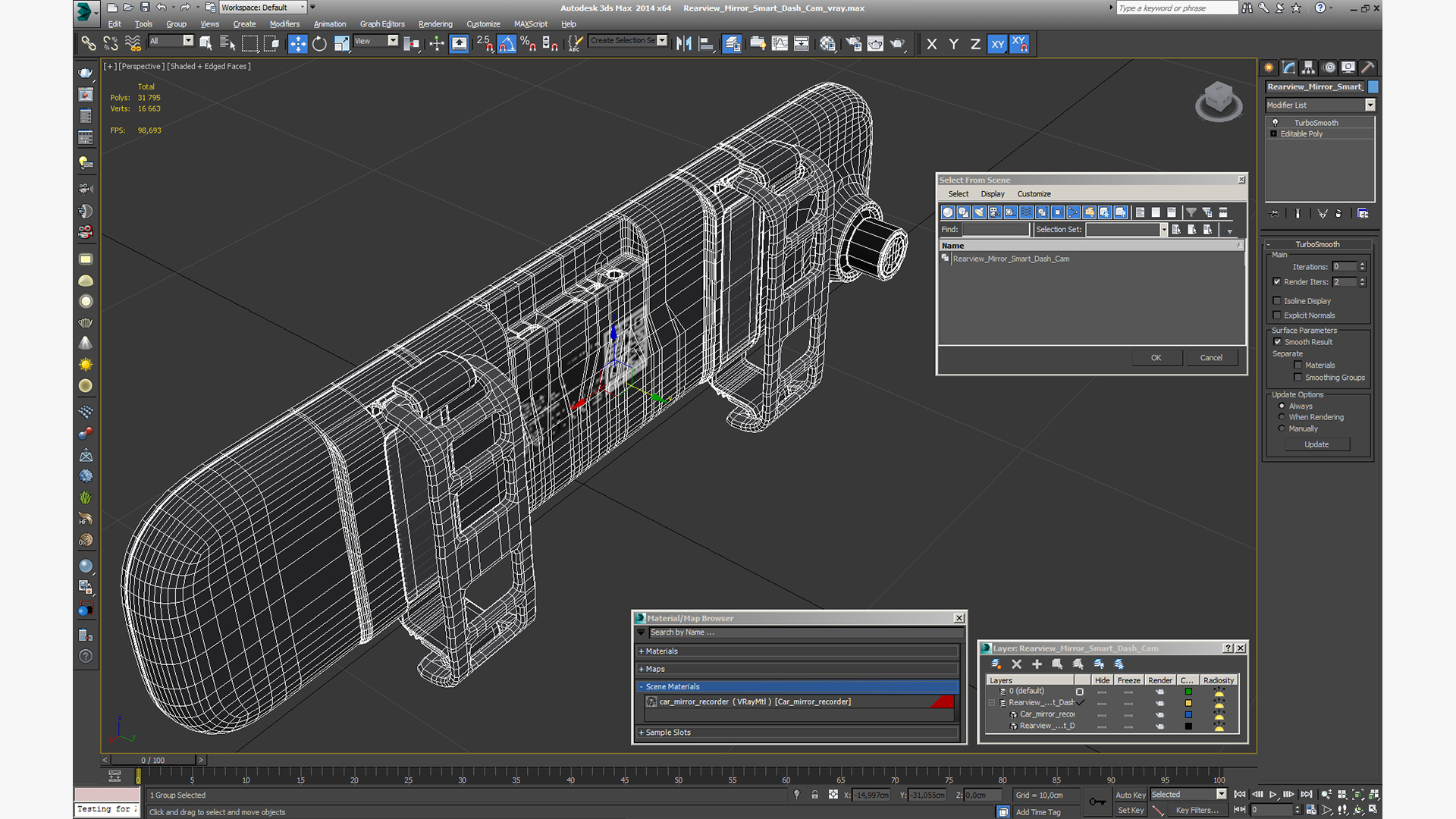This screenshot has height=819, width=1456.
Task: Toggle Render Iters checkbox
Action: [1277, 282]
